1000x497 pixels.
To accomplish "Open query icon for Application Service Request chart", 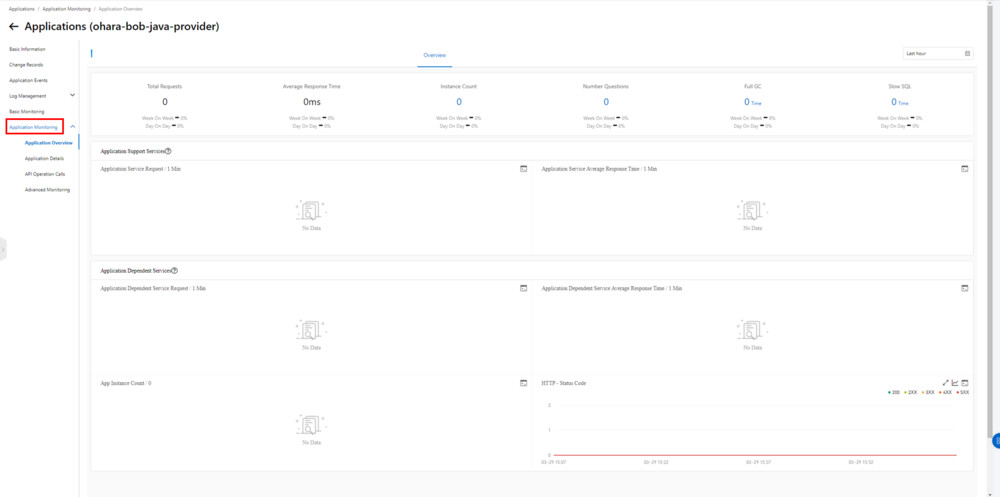I will 524,169.
